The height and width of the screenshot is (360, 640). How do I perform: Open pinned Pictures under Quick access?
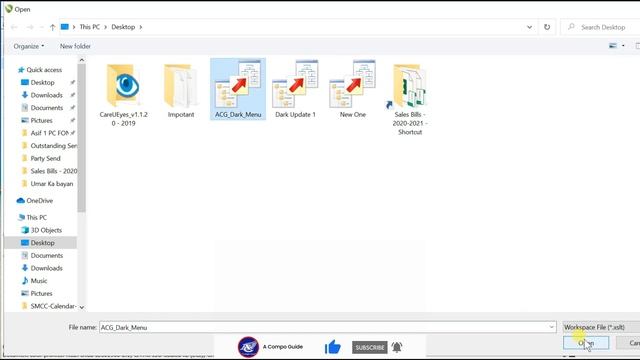[x=41, y=120]
